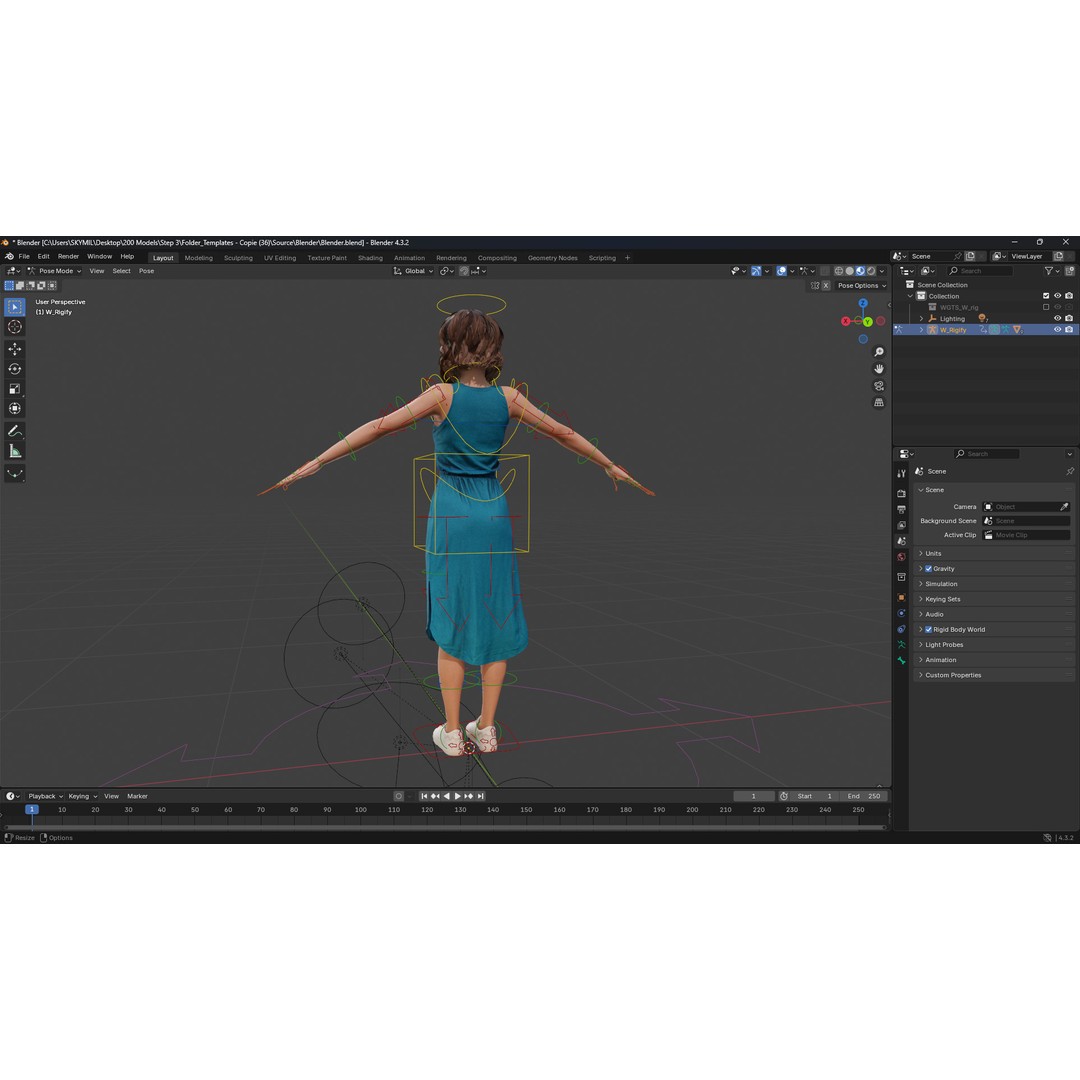
Task: Open the Armature data properties tab
Action: coord(901,645)
